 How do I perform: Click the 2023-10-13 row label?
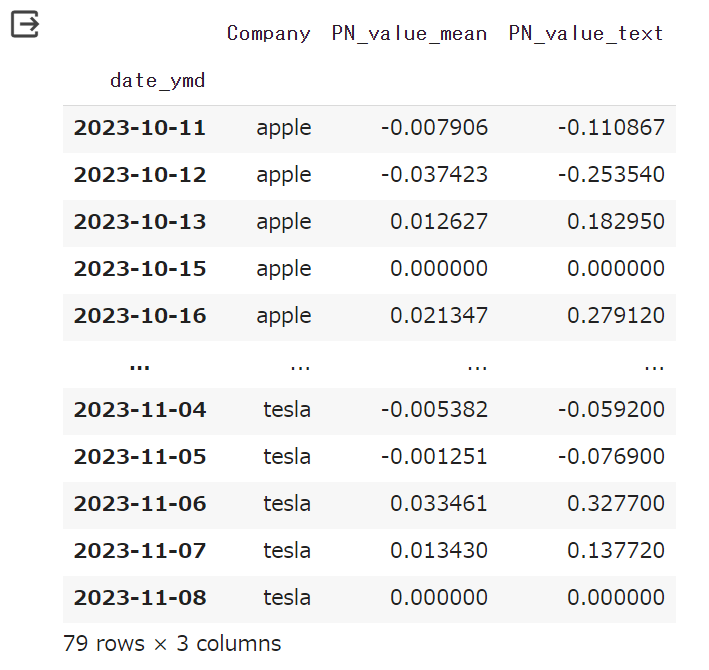click(140, 222)
